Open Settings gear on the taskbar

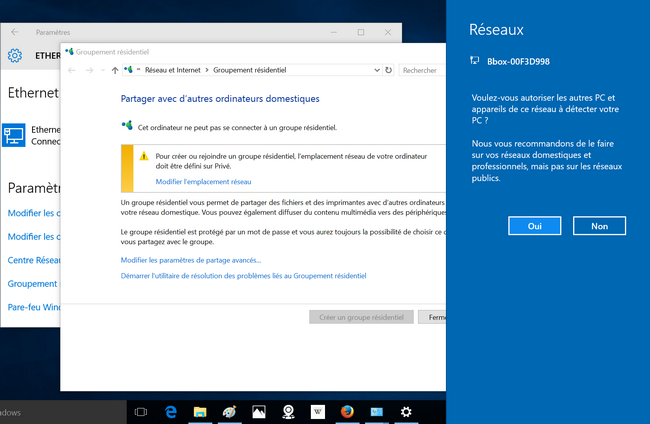click(x=406, y=412)
